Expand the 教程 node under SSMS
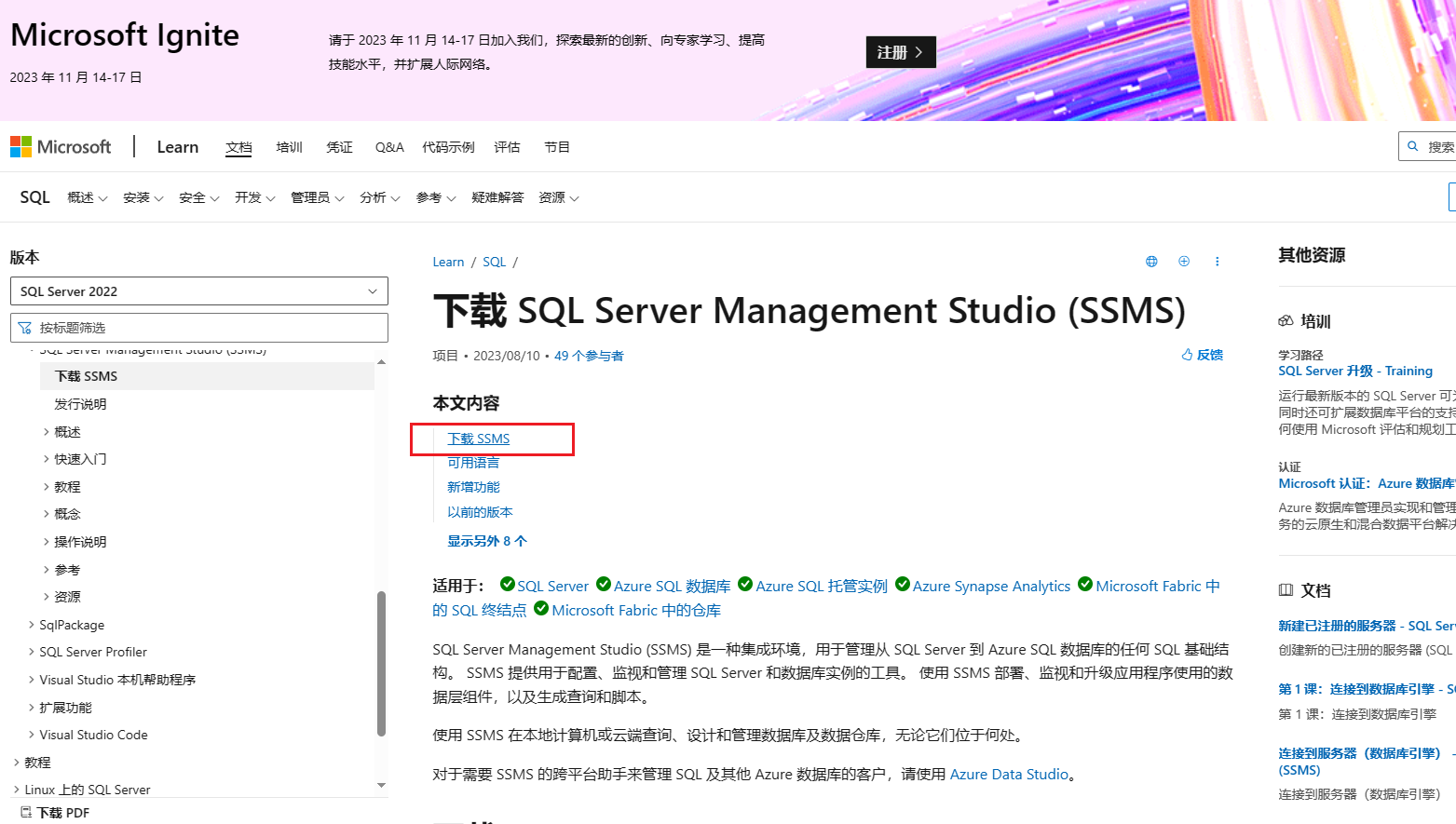The height and width of the screenshot is (824, 1456). tap(47, 487)
